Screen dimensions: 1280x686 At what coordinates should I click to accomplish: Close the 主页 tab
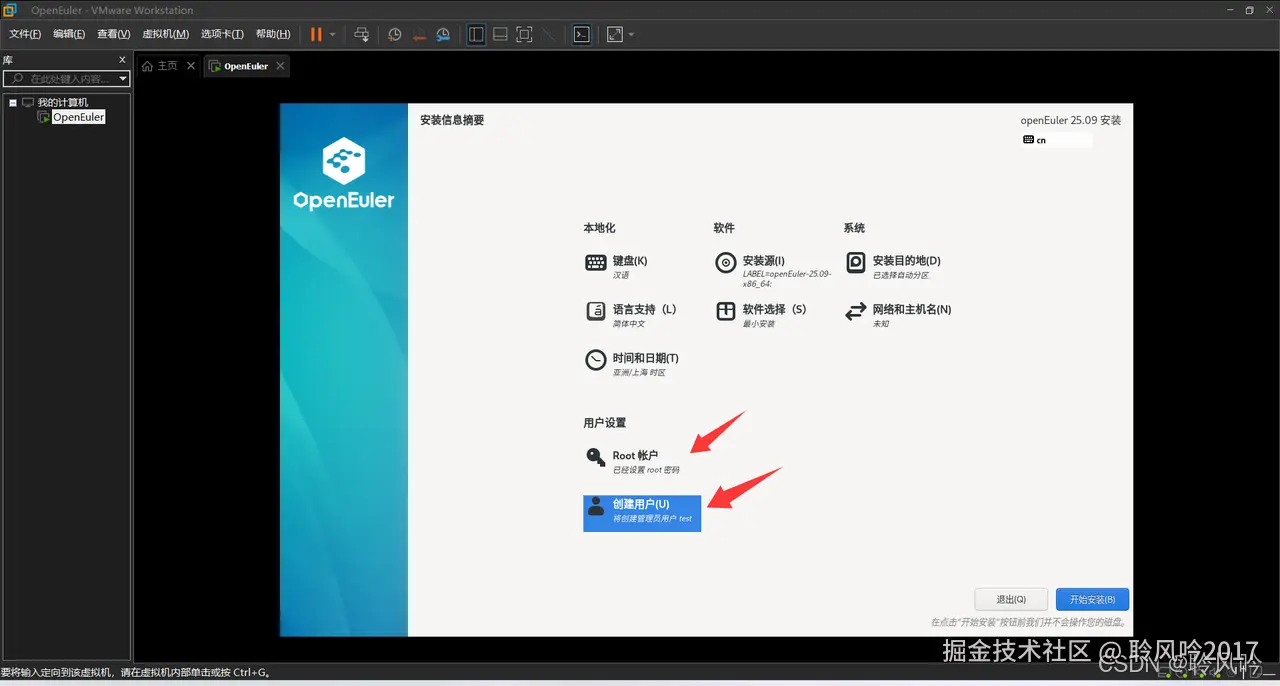pos(191,66)
